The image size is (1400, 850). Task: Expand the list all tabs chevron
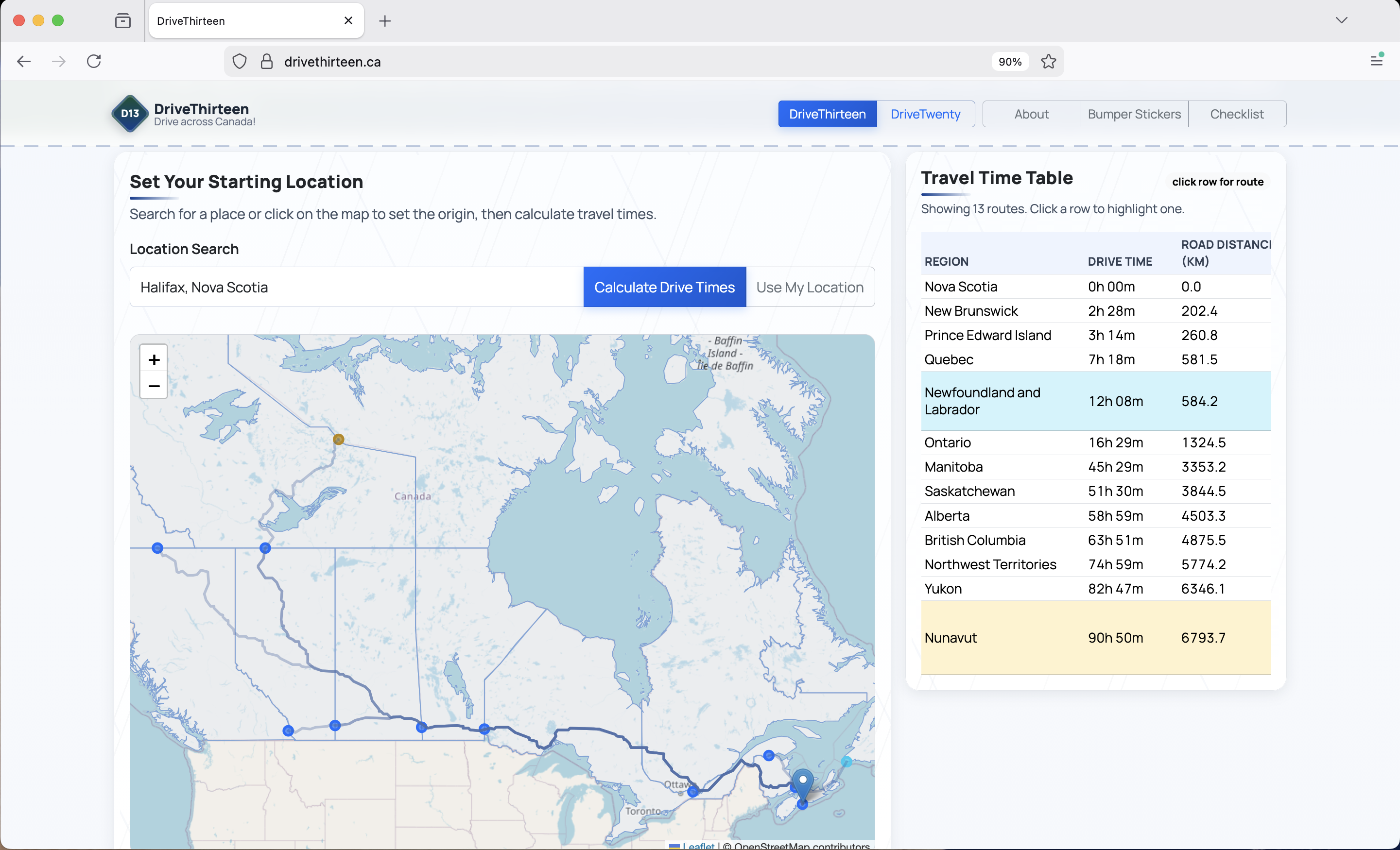1342,20
